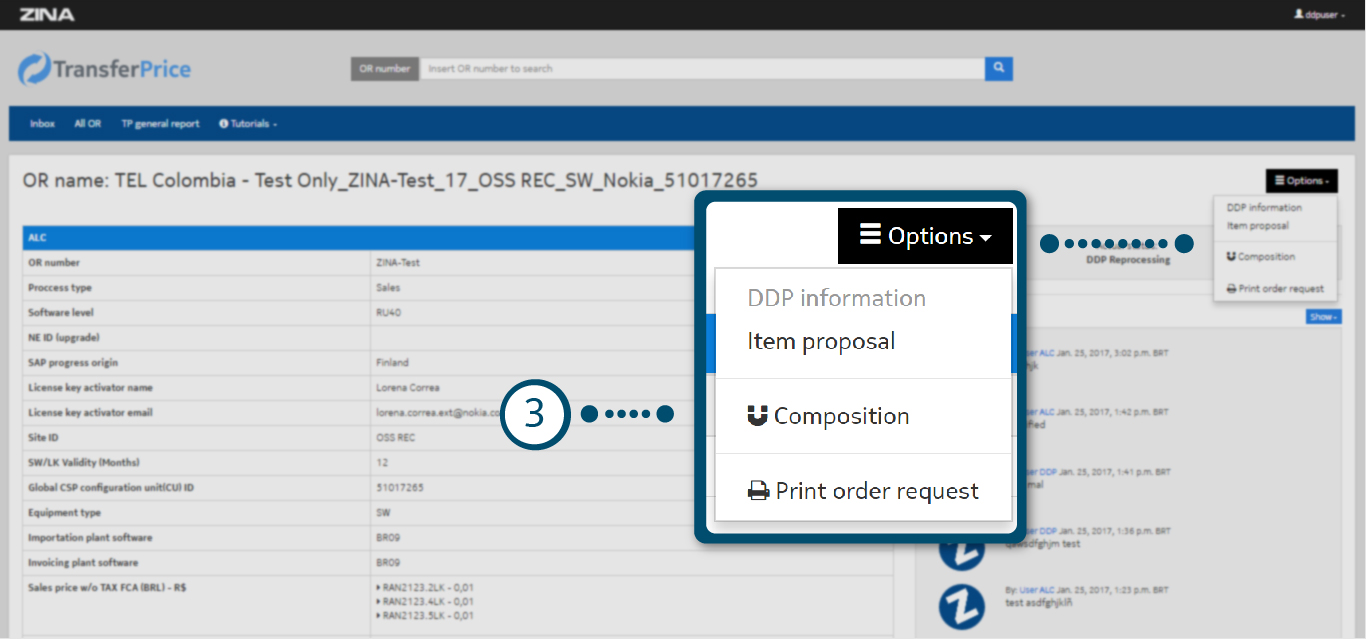Image resolution: width=1366 pixels, height=639 pixels.
Task: Click the blue search magnifier button
Action: [998, 68]
